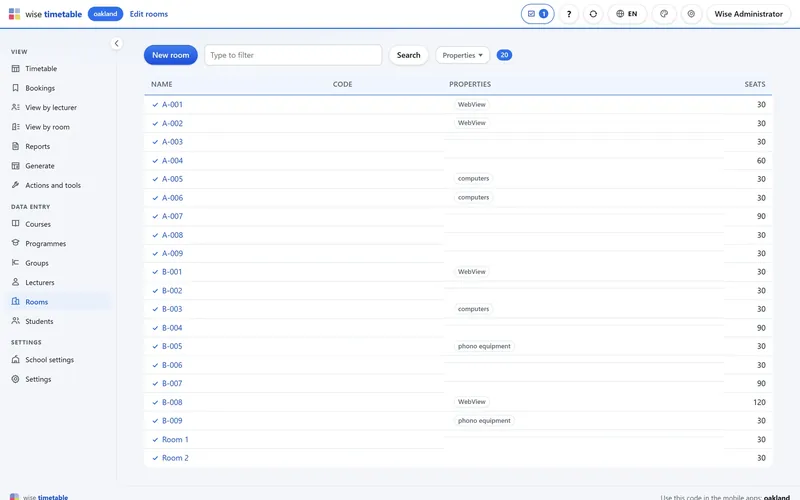Screen dimensions: 800x500
Task: Collapse the sidebar with the chevron button
Action: pyautogui.click(x=116, y=43)
